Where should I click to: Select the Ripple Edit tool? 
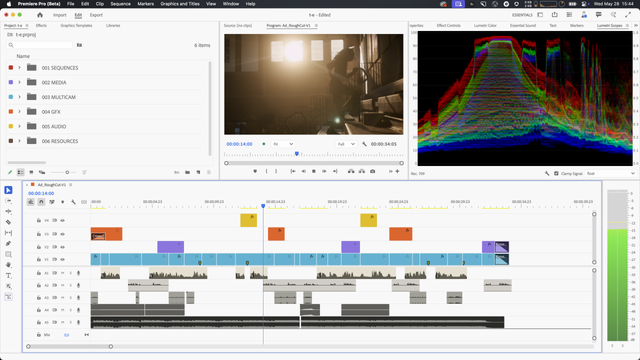pyautogui.click(x=8, y=211)
